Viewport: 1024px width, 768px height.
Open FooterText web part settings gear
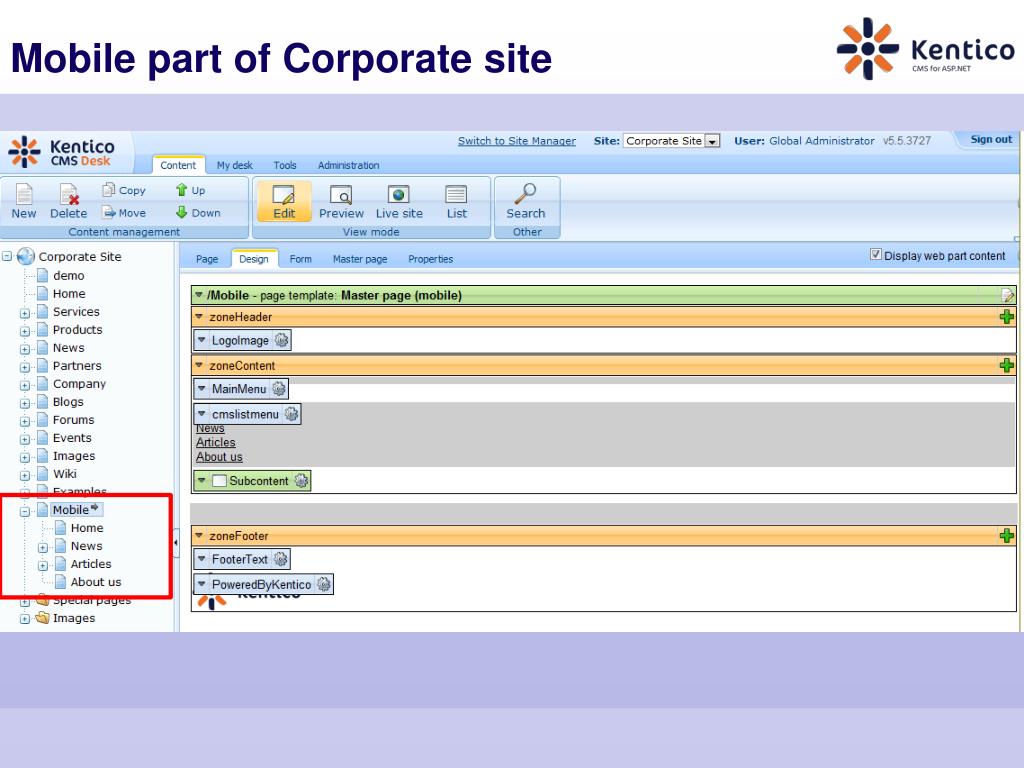click(280, 559)
